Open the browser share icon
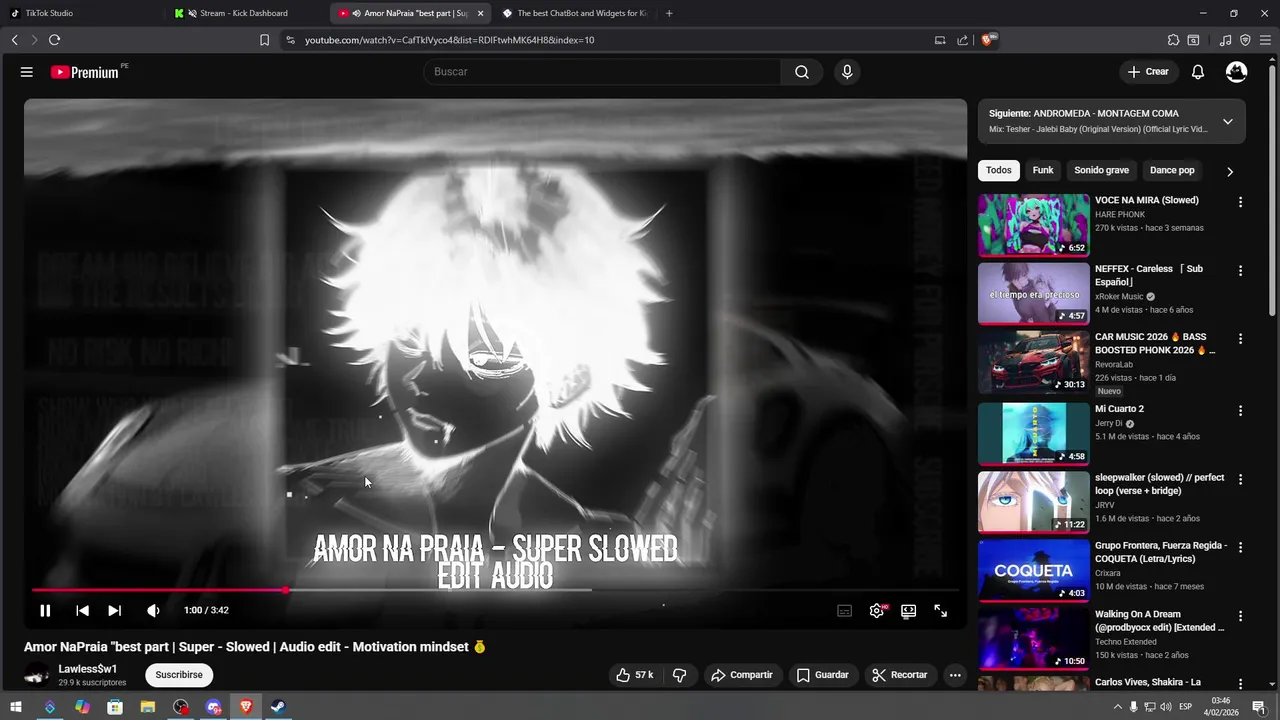This screenshot has width=1280, height=720. click(962, 40)
